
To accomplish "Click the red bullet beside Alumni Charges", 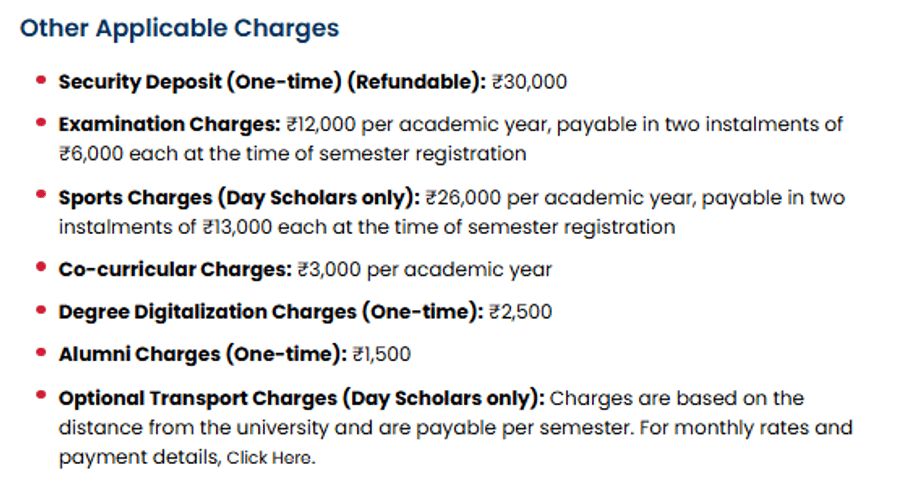I will coord(41,352).
